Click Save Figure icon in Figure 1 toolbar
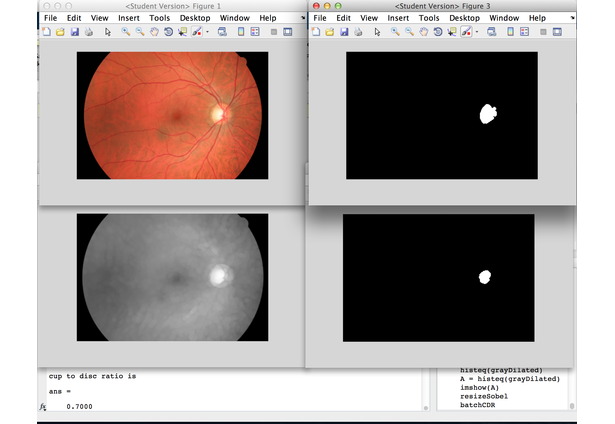The image size is (615, 424). point(75,32)
